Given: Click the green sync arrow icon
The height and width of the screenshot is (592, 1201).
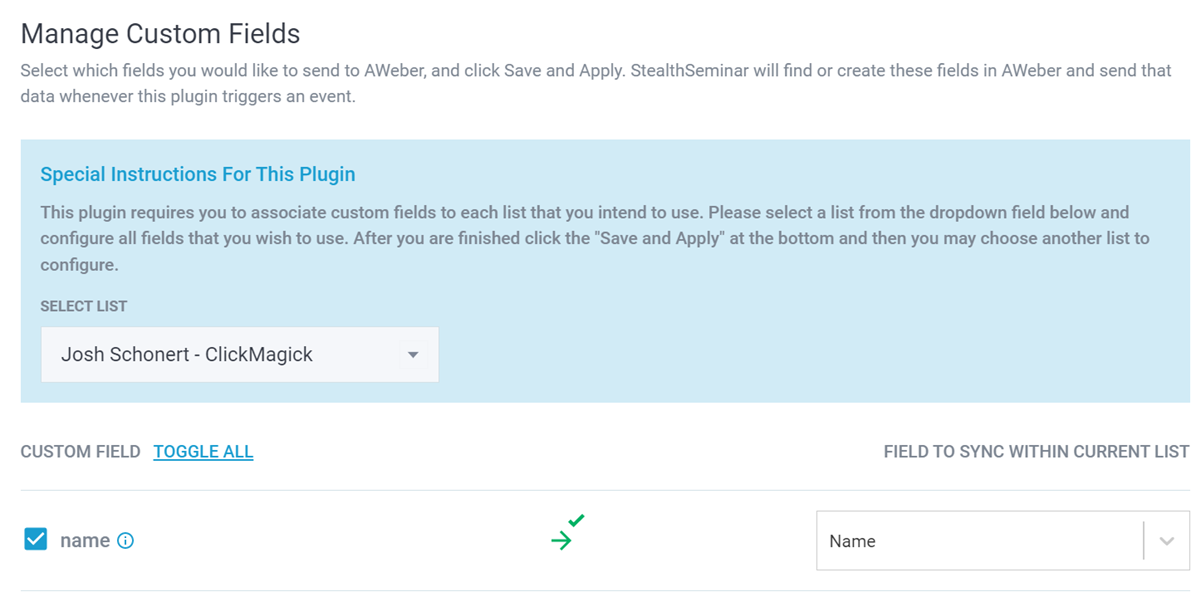Looking at the screenshot, I should click(x=561, y=541).
